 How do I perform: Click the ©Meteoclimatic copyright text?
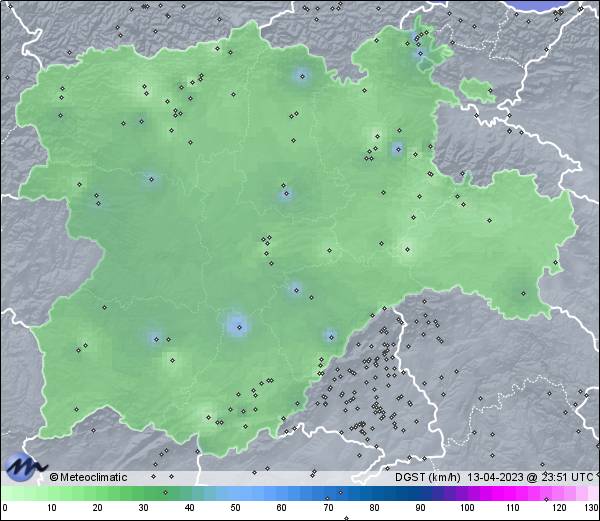(x=88, y=477)
